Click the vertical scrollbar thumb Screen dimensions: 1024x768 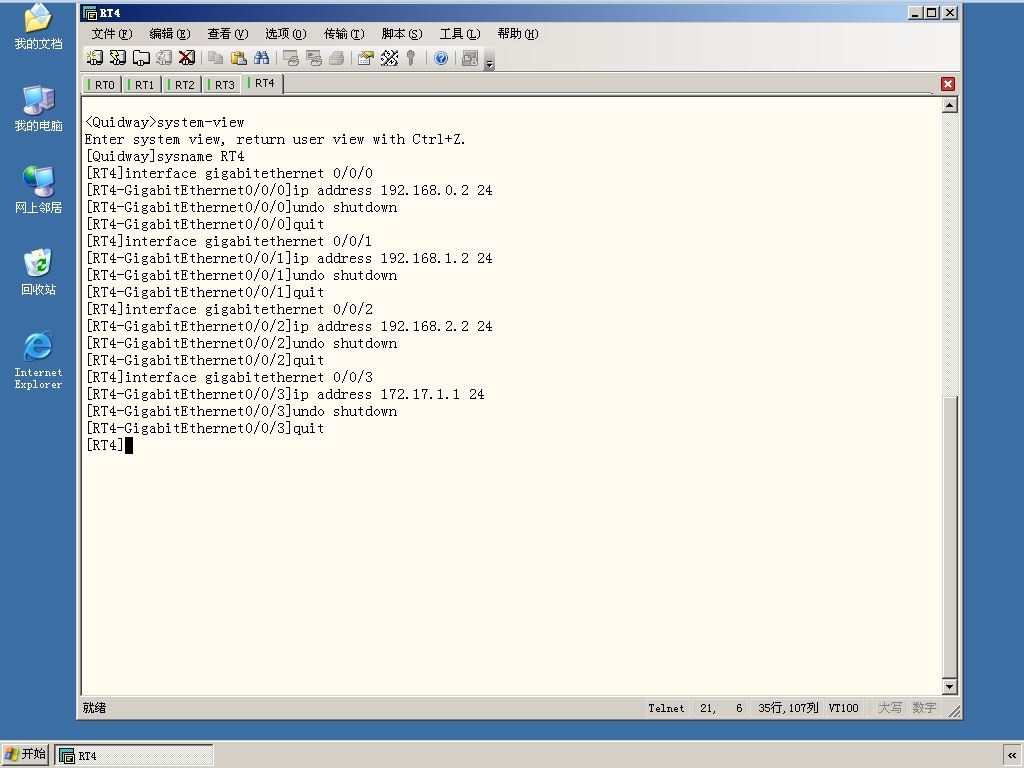[x=950, y=537]
